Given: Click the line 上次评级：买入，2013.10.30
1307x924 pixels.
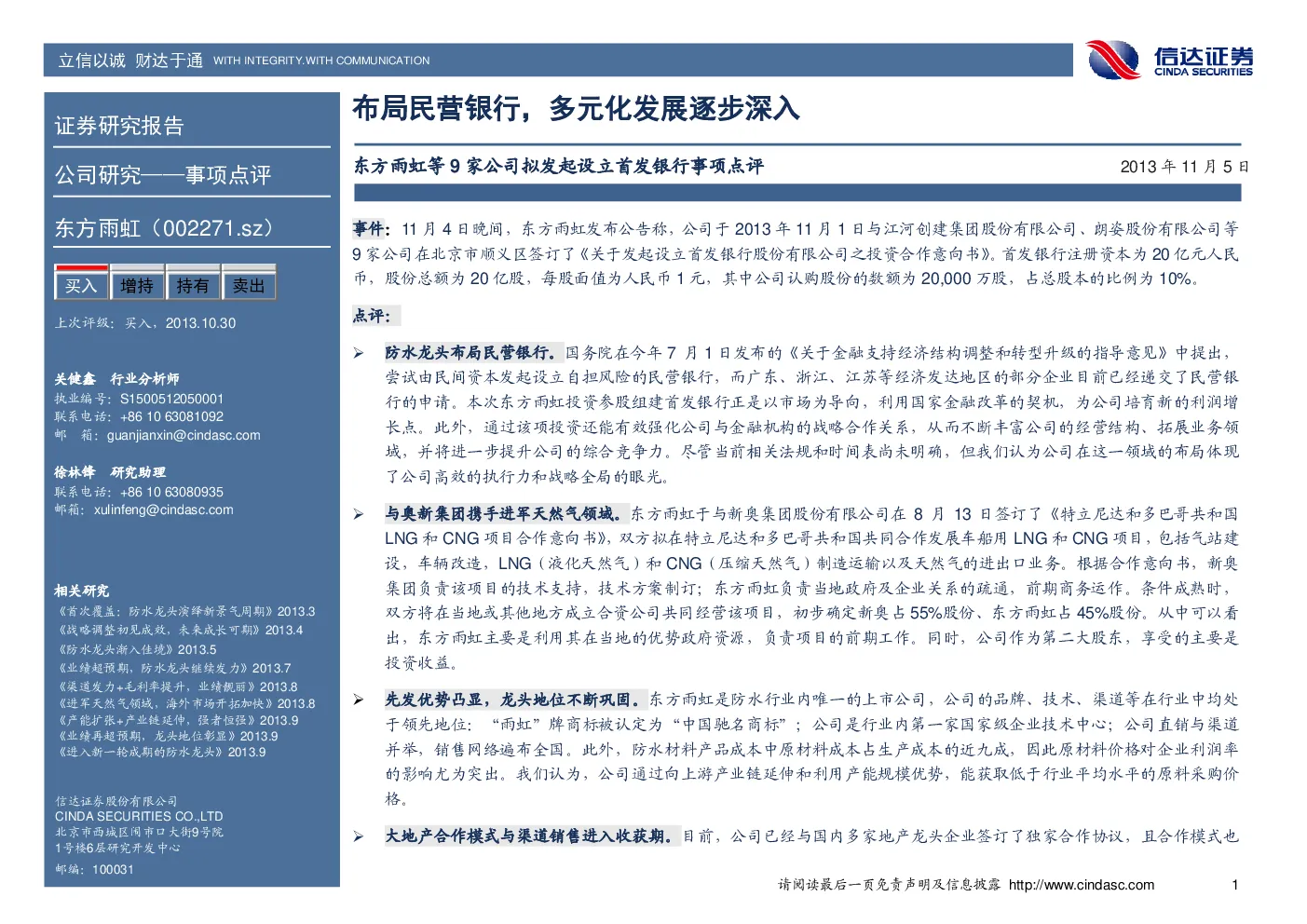Looking at the screenshot, I should click(145, 323).
